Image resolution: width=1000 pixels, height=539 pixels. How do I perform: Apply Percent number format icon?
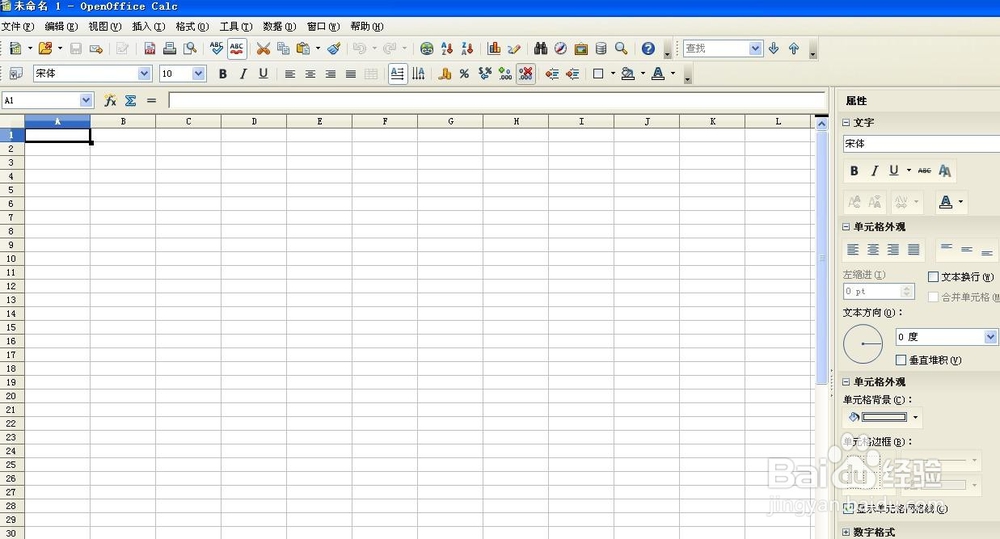tap(464, 74)
